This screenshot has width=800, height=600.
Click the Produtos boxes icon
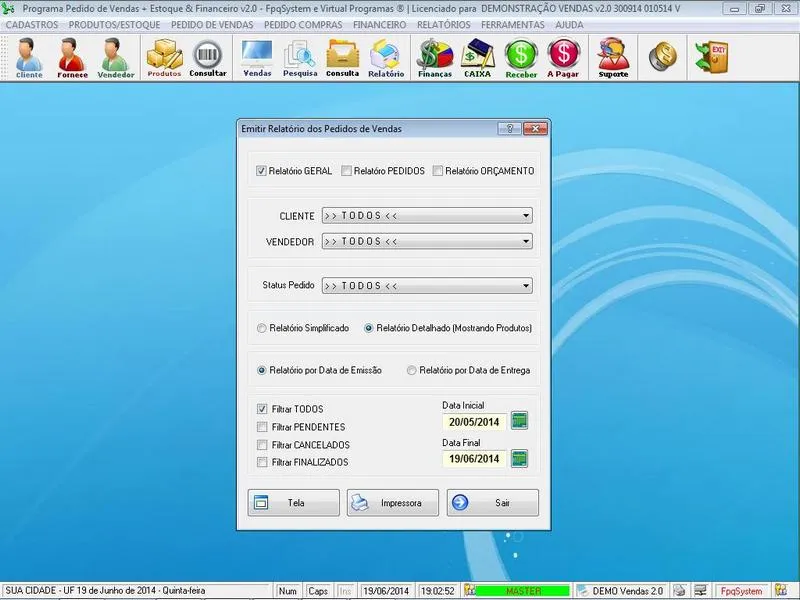click(x=164, y=58)
